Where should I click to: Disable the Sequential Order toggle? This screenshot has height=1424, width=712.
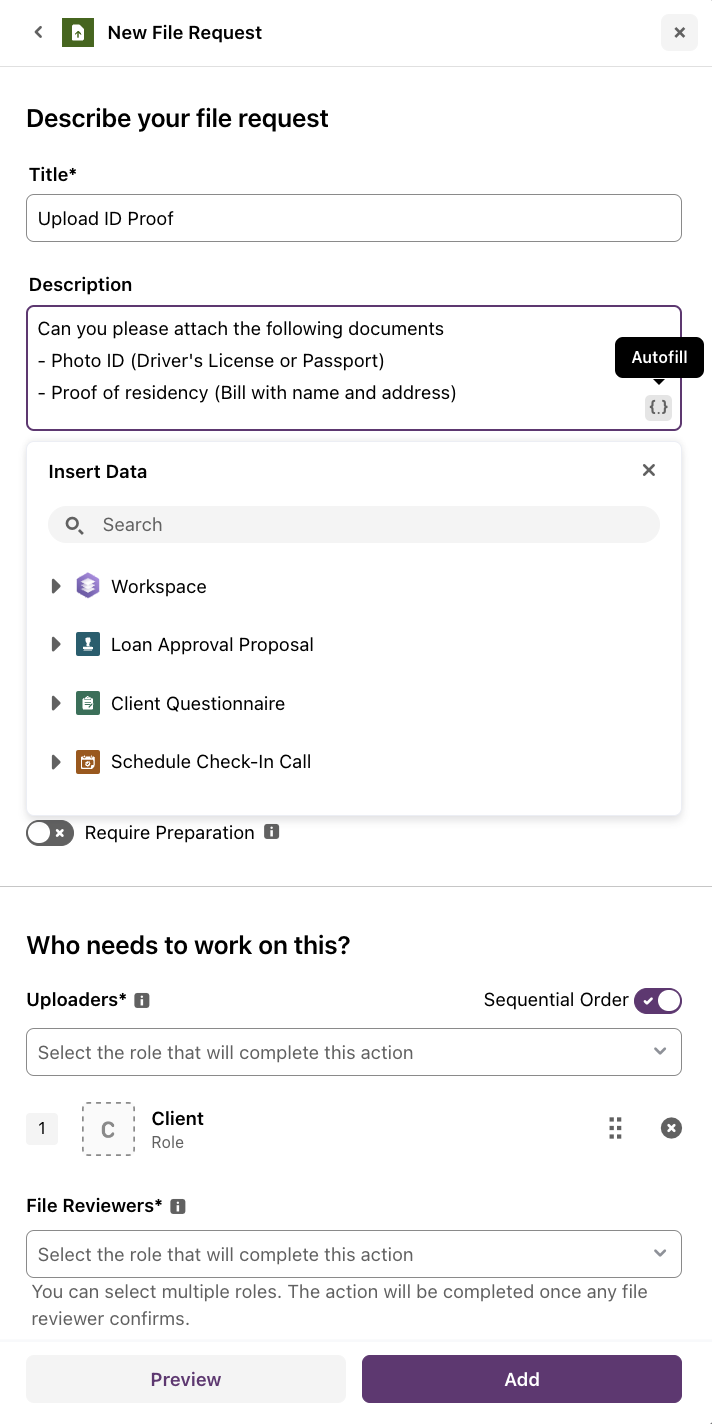click(658, 1000)
